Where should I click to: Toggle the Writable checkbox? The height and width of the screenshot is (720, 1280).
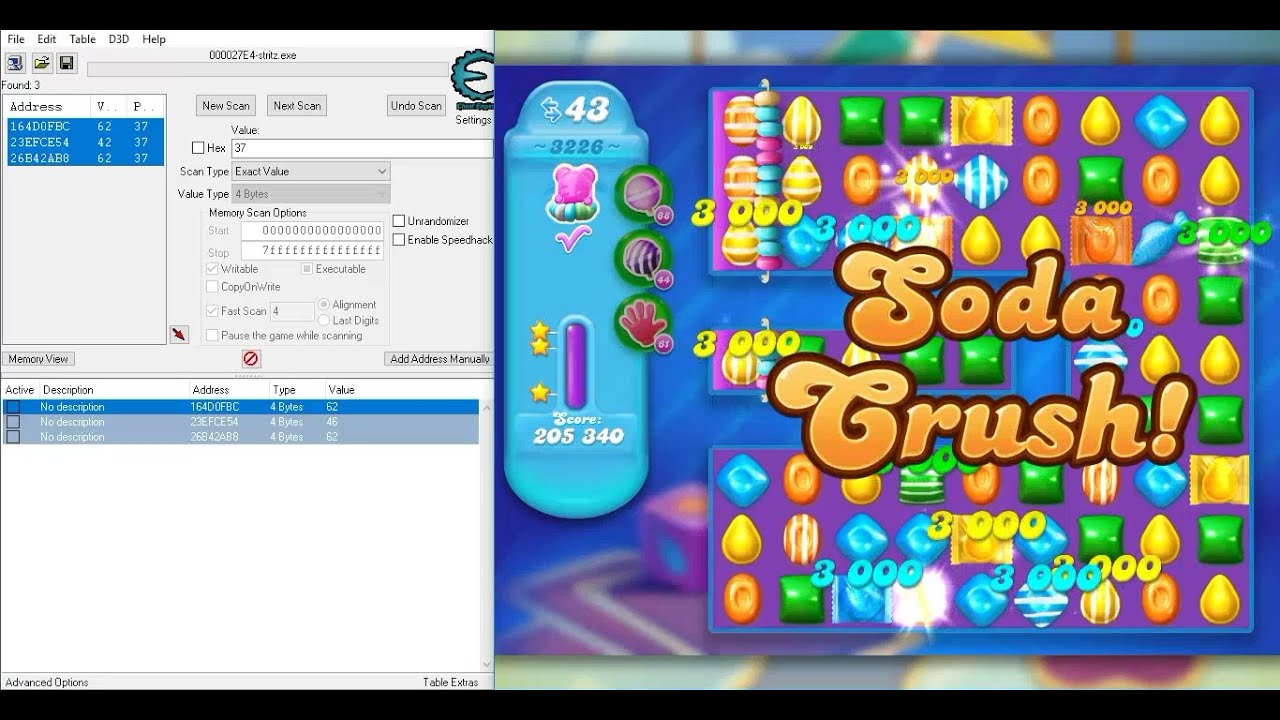212,269
